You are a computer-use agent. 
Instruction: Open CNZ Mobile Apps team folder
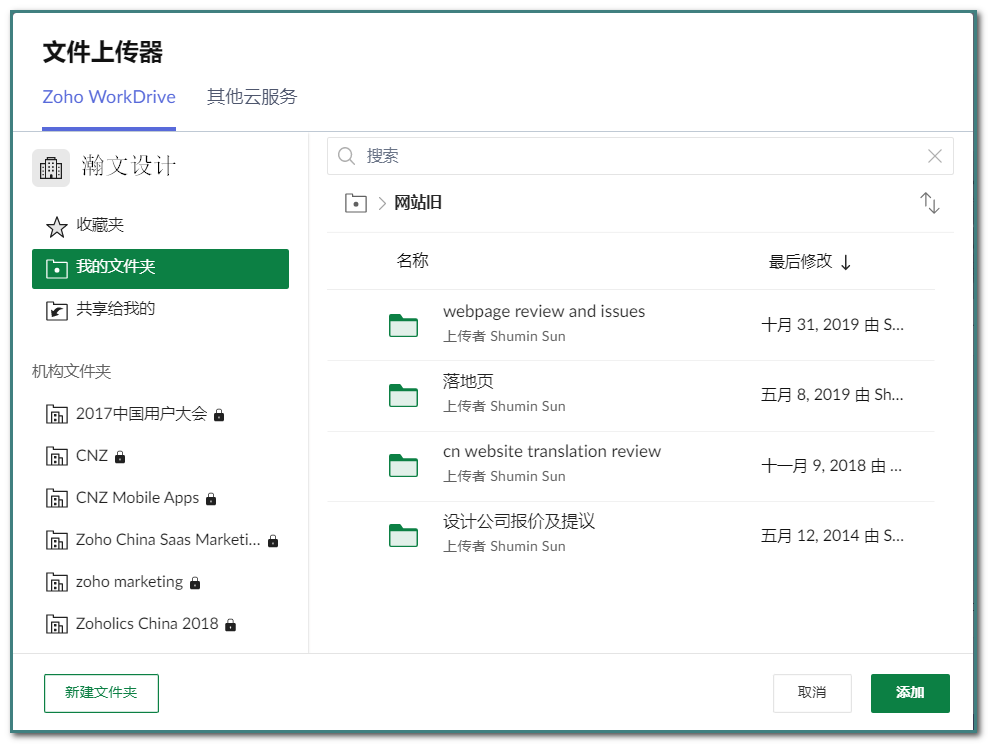point(137,498)
